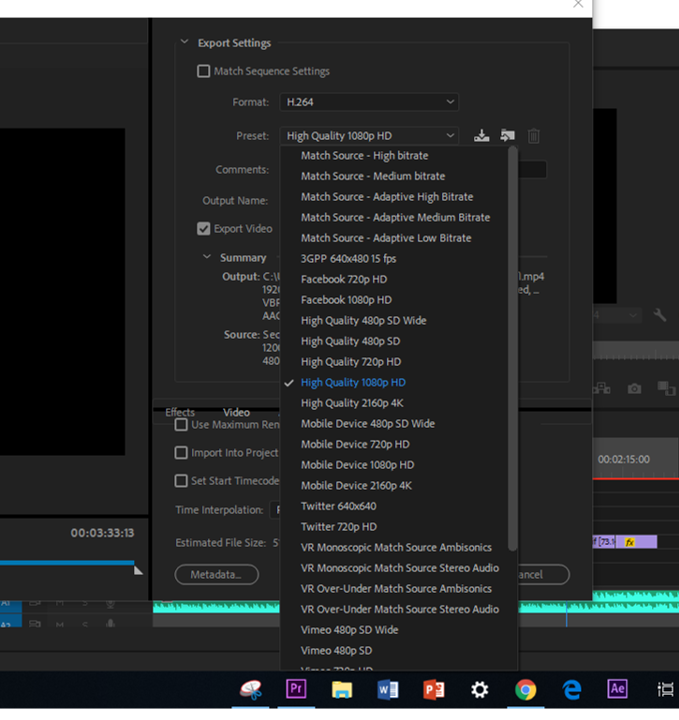Click the purple clip in timeline
Viewport: 679px width, 720px height.
pos(625,542)
